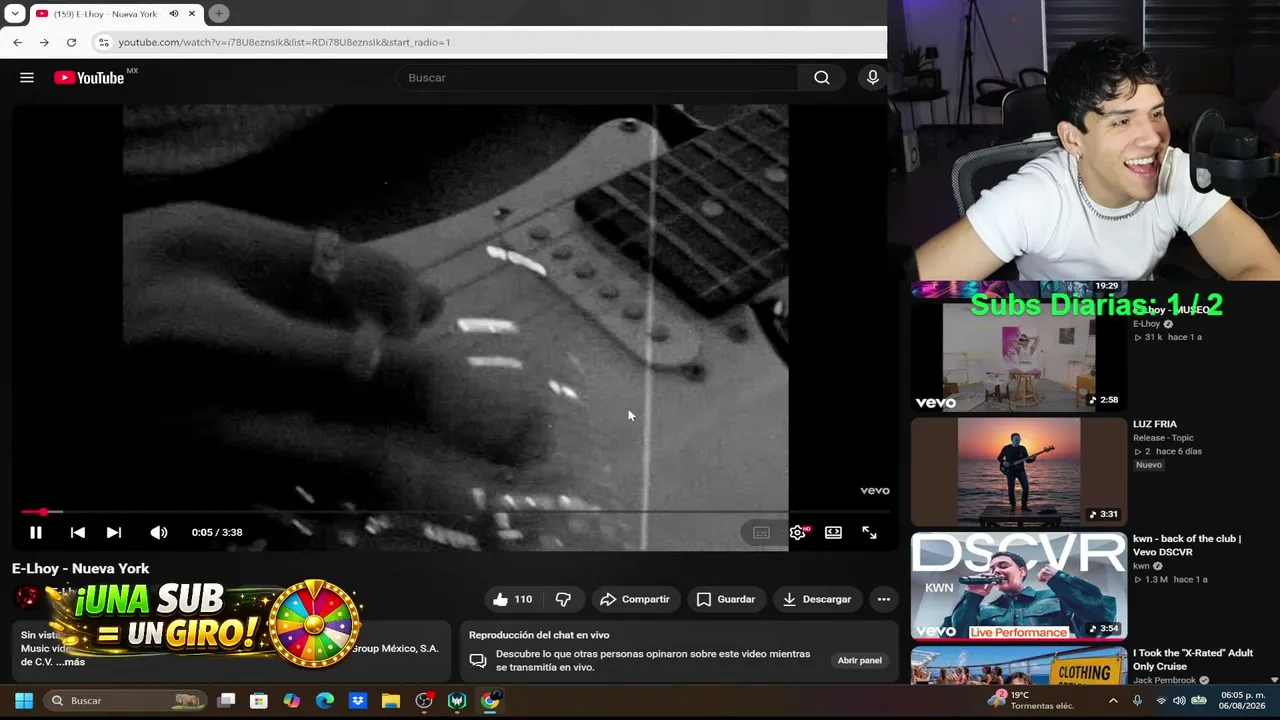Open the LUZ FRIA video title
This screenshot has height=720, width=1280.
pyautogui.click(x=1155, y=424)
